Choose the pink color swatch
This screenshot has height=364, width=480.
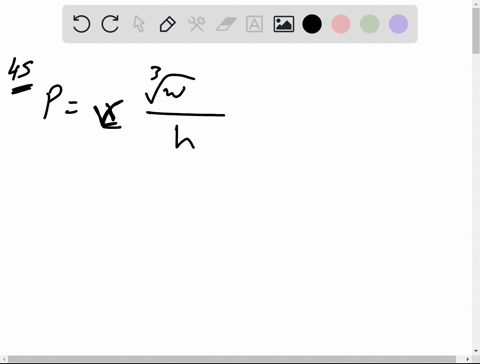(341, 24)
